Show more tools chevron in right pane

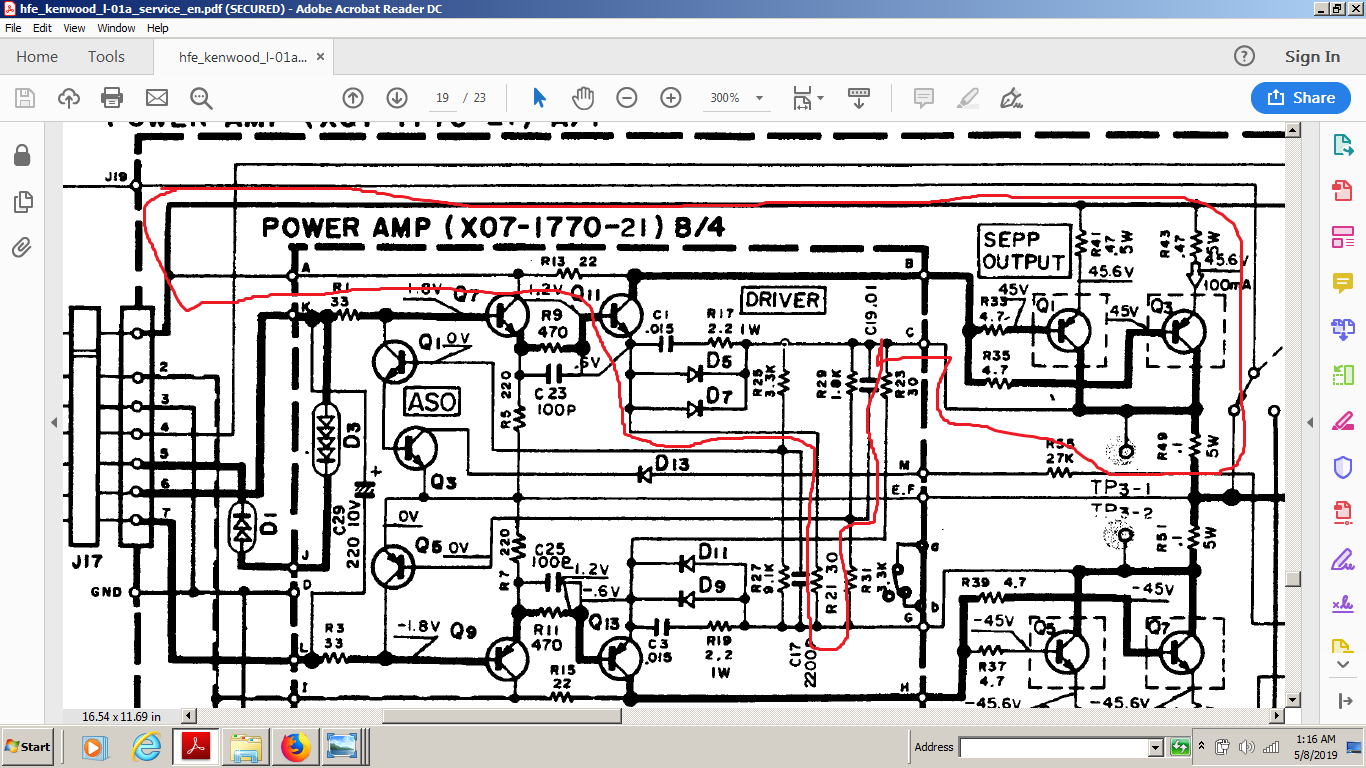[x=1342, y=664]
